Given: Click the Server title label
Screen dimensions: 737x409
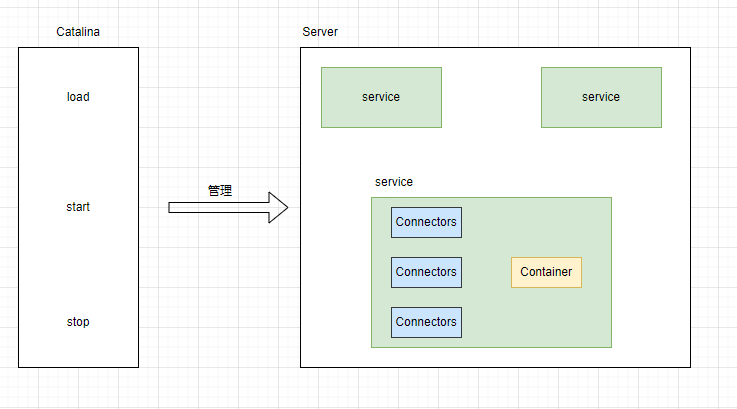Looking at the screenshot, I should pos(320,32).
